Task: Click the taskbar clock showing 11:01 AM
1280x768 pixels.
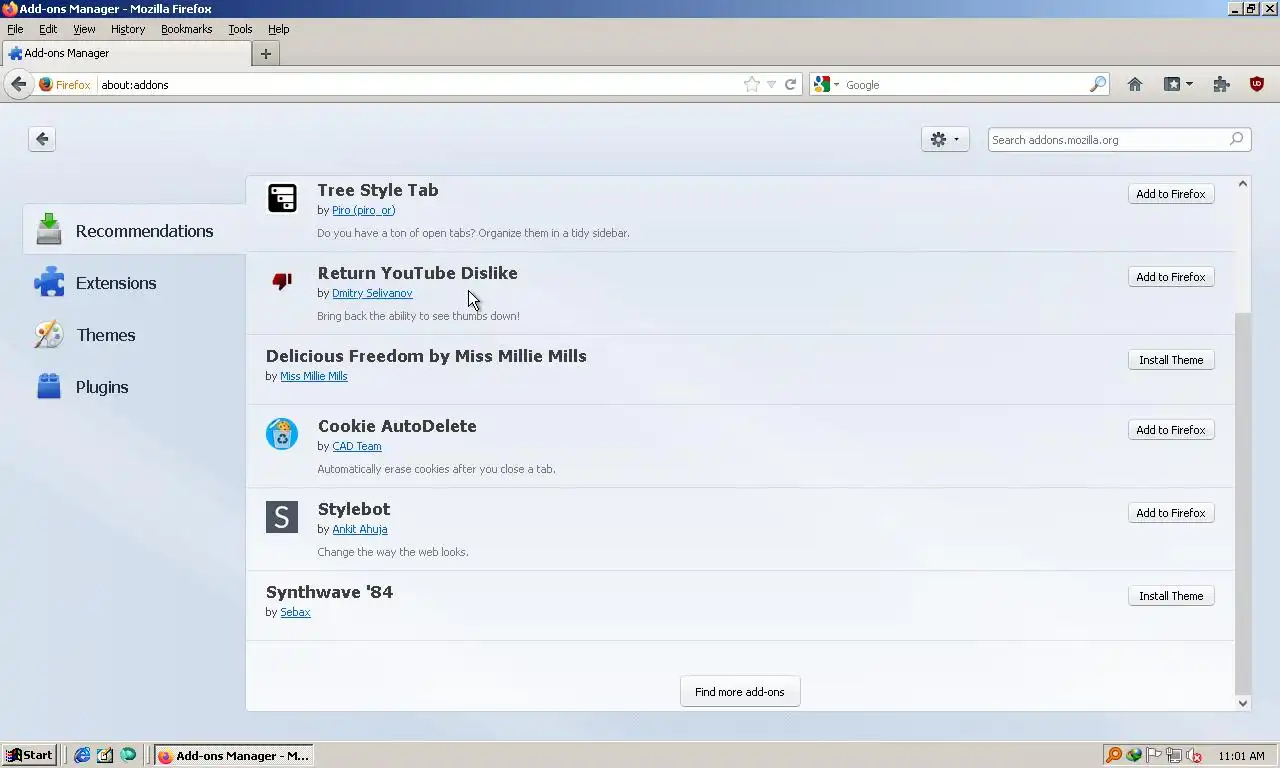Action: pos(1242,756)
